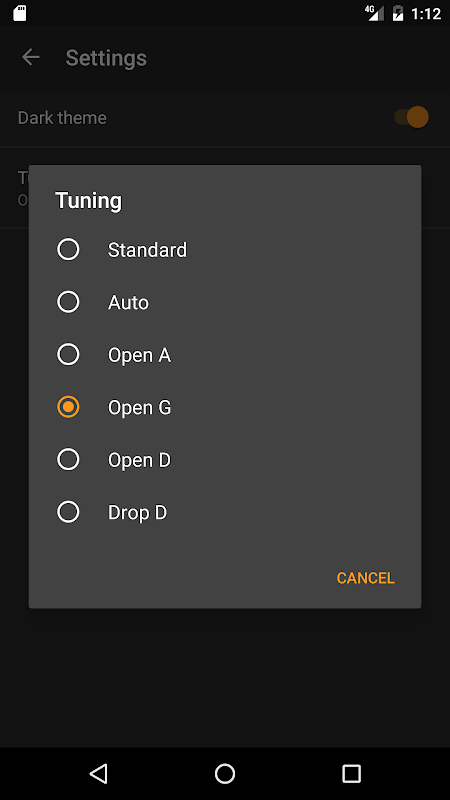
Task: Select the Standard tuning radio button
Action: point(68,249)
